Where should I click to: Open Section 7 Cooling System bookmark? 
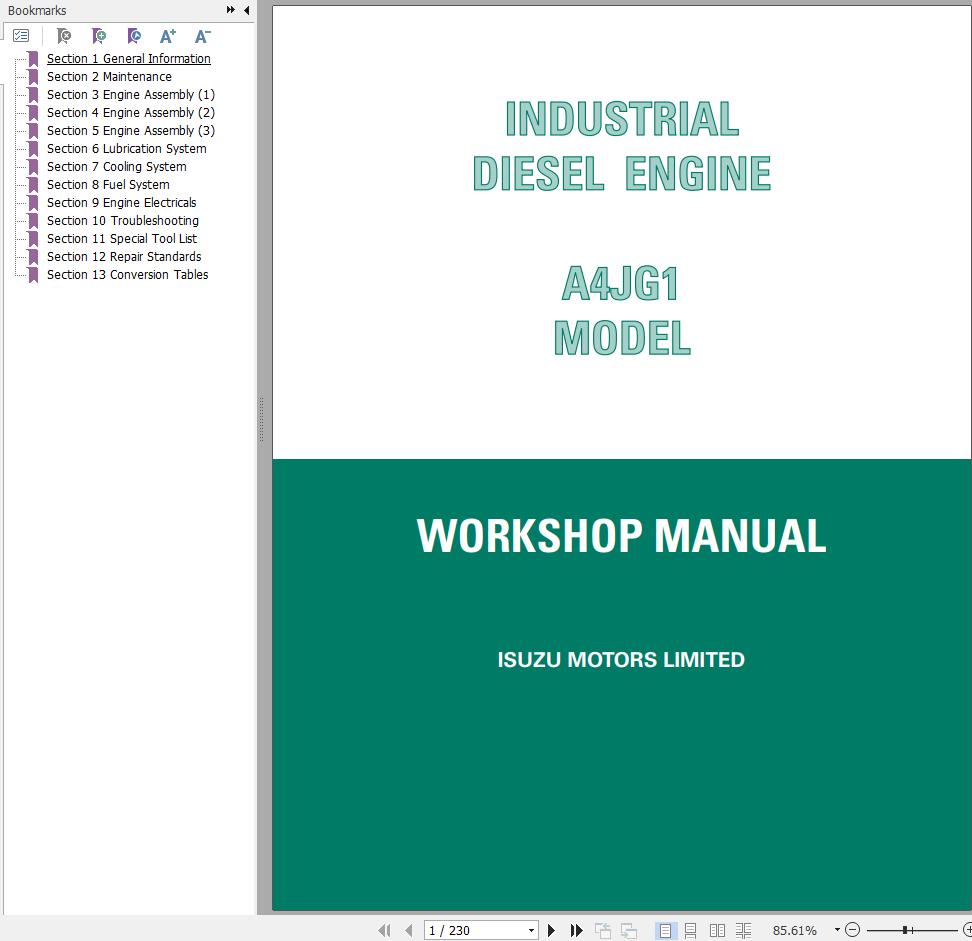117,166
